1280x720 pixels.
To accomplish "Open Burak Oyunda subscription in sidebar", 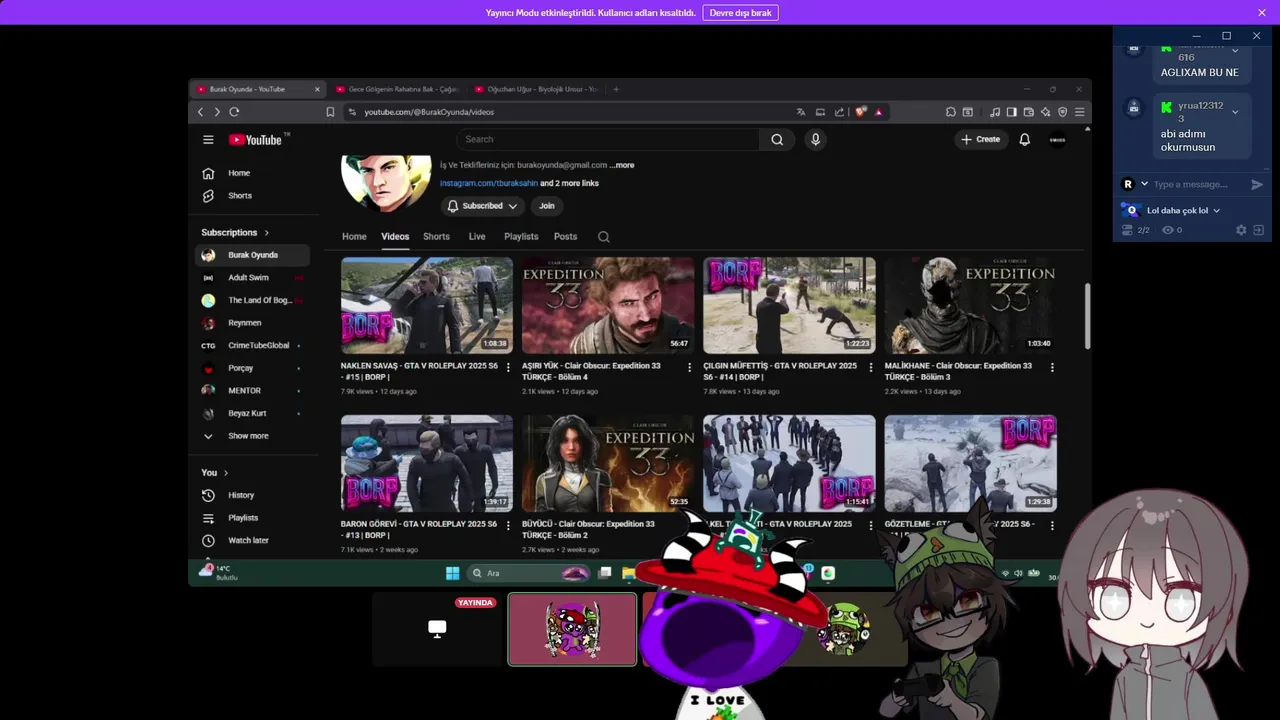I will (253, 255).
